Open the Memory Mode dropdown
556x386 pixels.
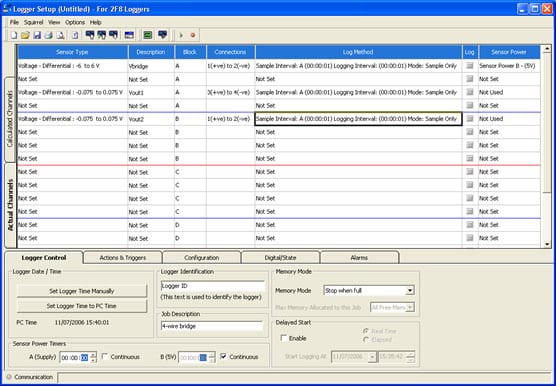pos(410,291)
